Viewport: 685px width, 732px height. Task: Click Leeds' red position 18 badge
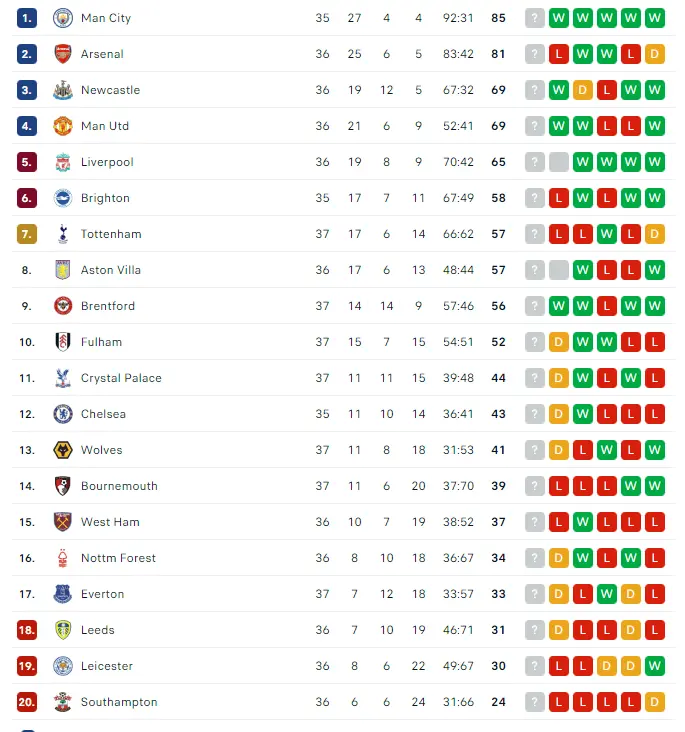pos(27,630)
